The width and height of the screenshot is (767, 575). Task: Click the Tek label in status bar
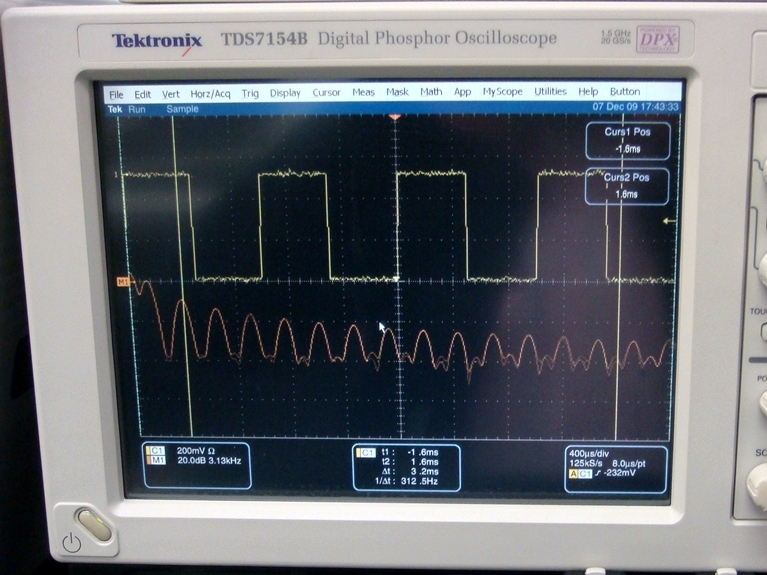(115, 110)
